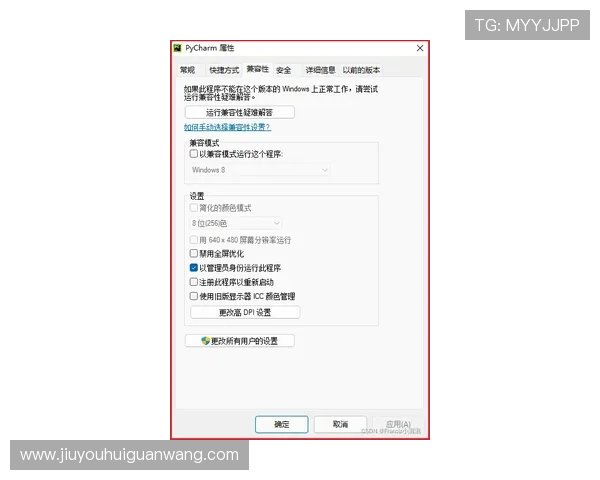The height and width of the screenshot is (480, 600).
Task: Click the 应用(A) button
Action: 398,424
